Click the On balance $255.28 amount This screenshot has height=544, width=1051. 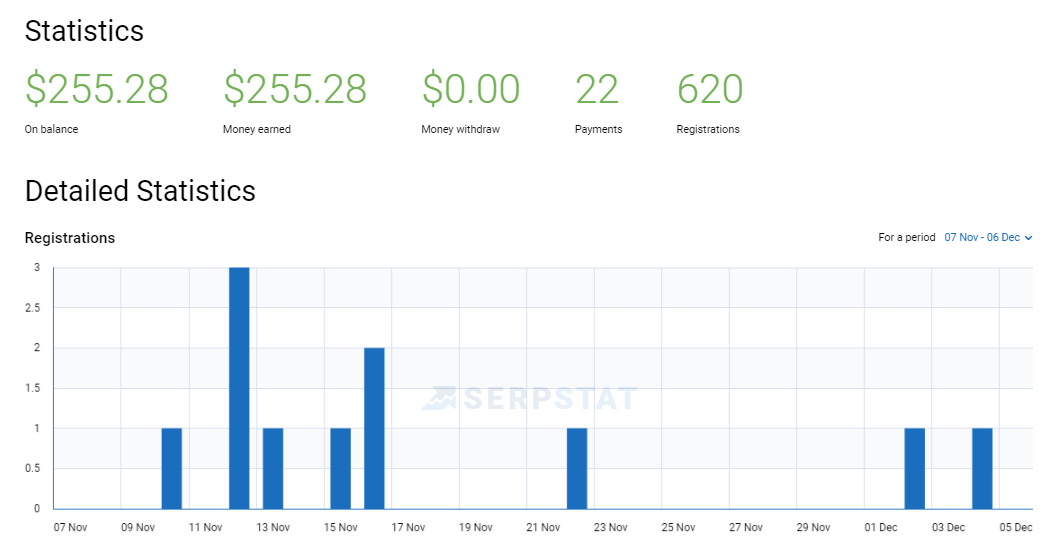coord(97,89)
